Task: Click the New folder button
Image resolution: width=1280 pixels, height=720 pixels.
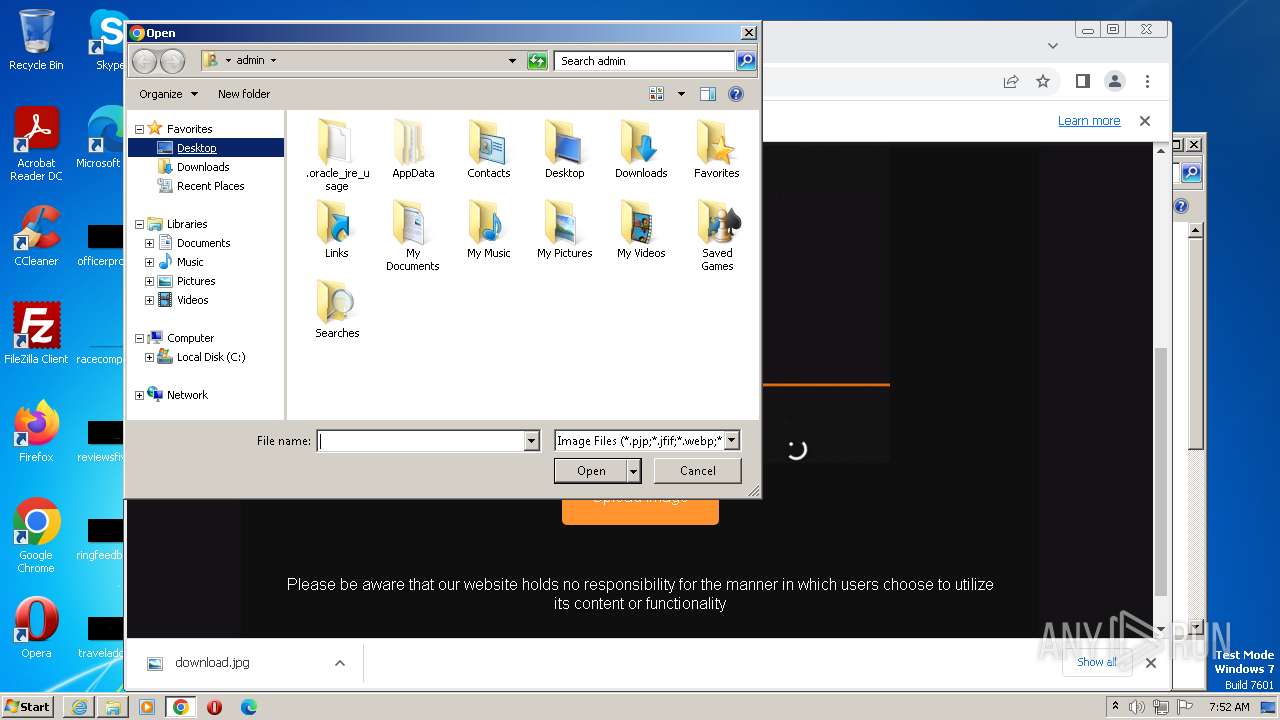Action: 244,94
